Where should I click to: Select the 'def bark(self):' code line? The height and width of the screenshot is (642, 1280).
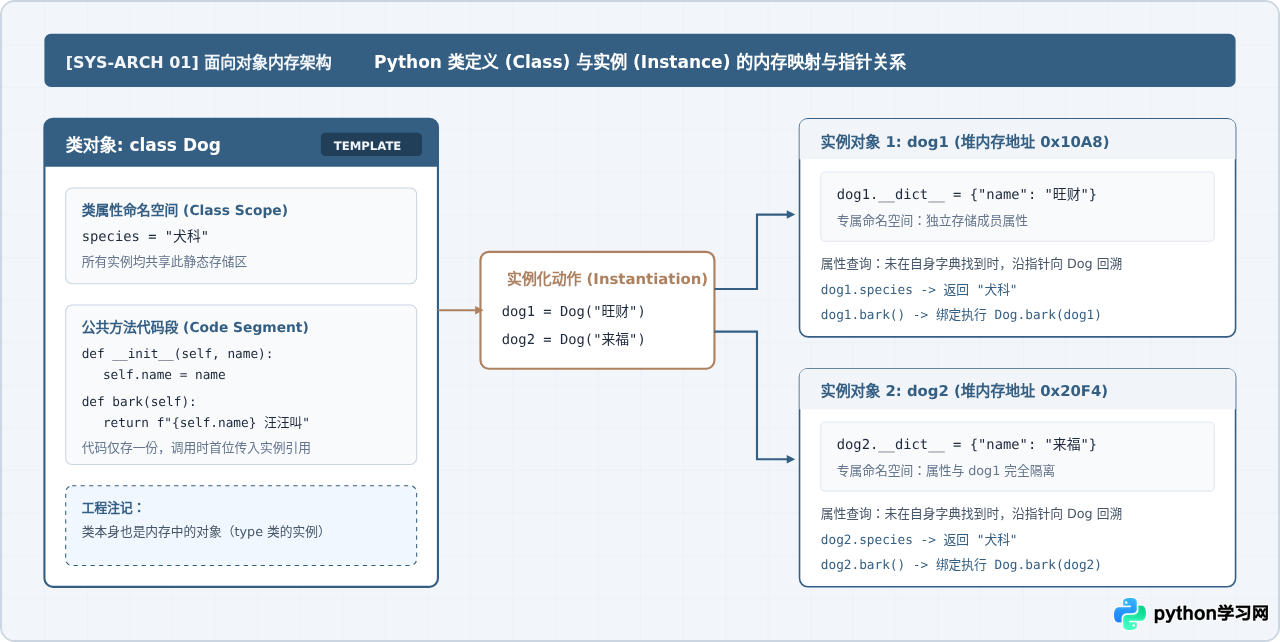pos(139,402)
